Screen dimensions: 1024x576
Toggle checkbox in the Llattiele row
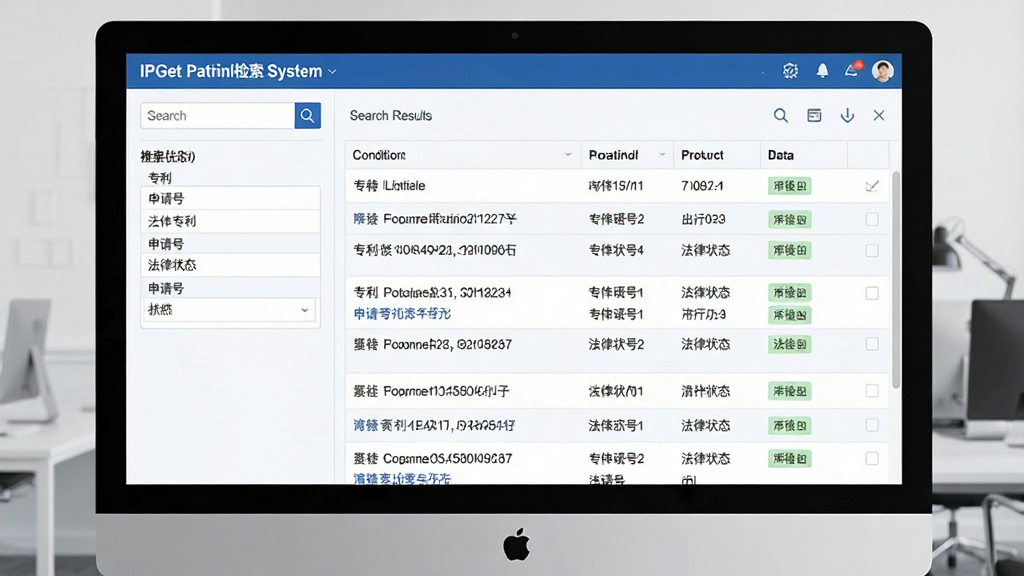(872, 186)
